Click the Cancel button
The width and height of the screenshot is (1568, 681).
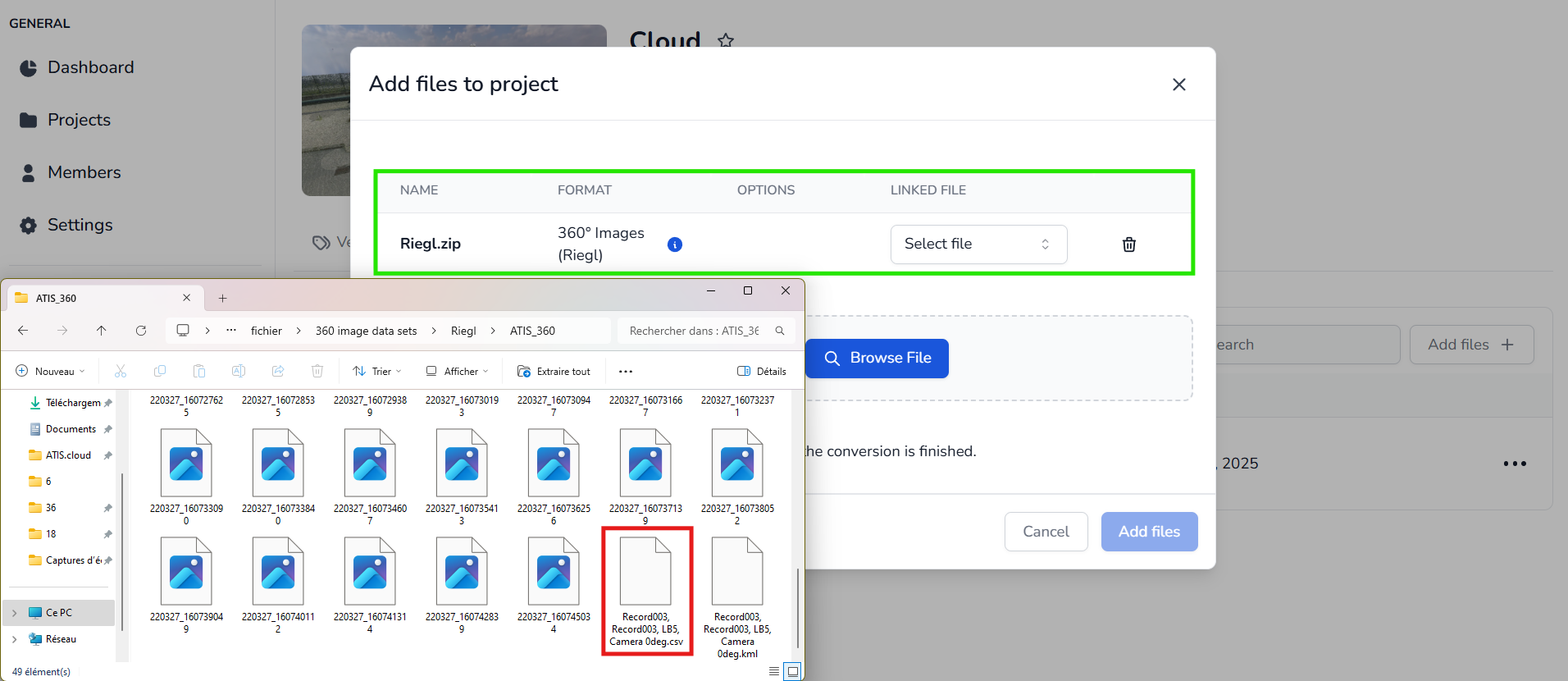click(x=1046, y=532)
